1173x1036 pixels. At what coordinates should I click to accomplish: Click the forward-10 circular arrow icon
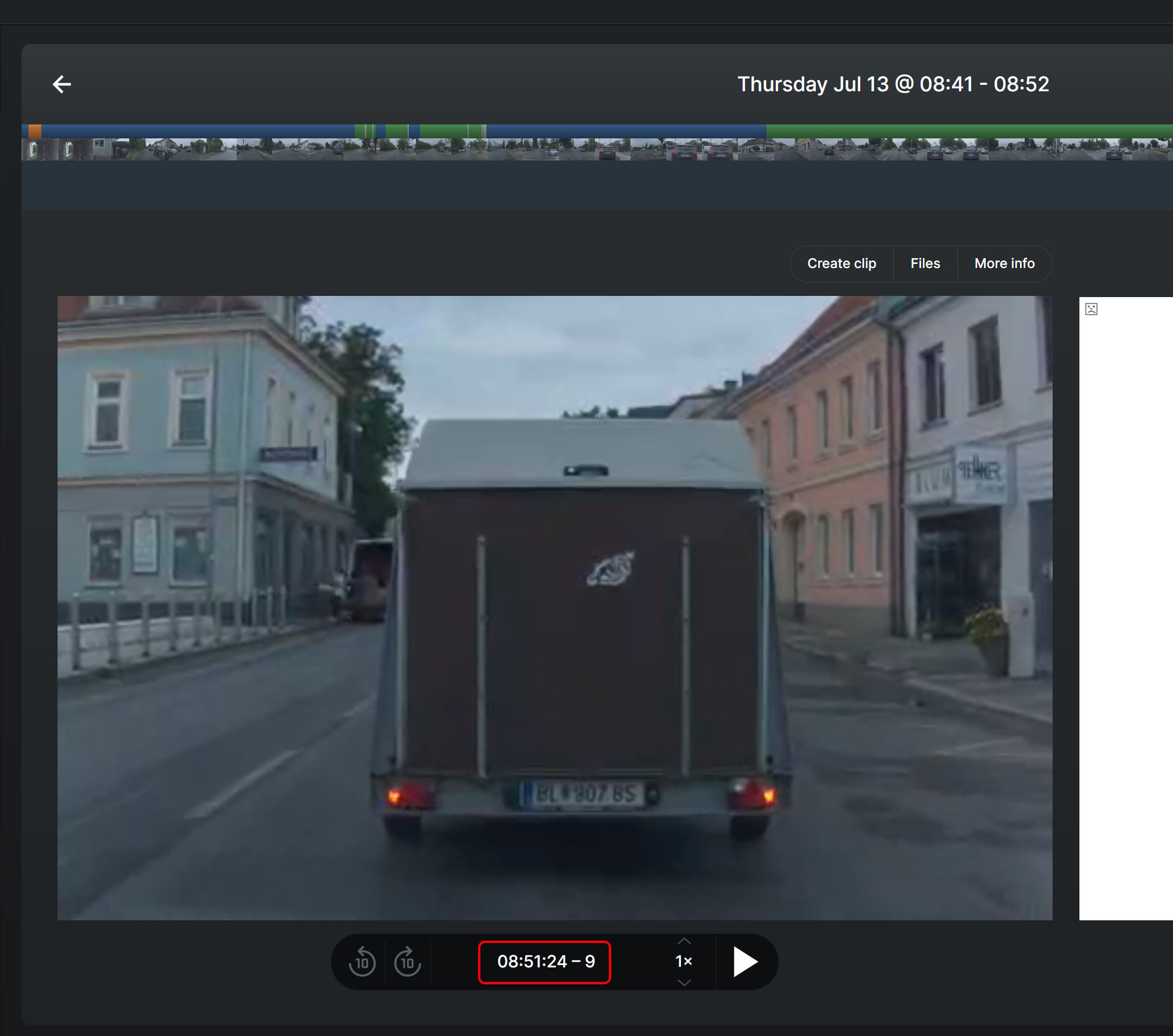pyautogui.click(x=407, y=962)
